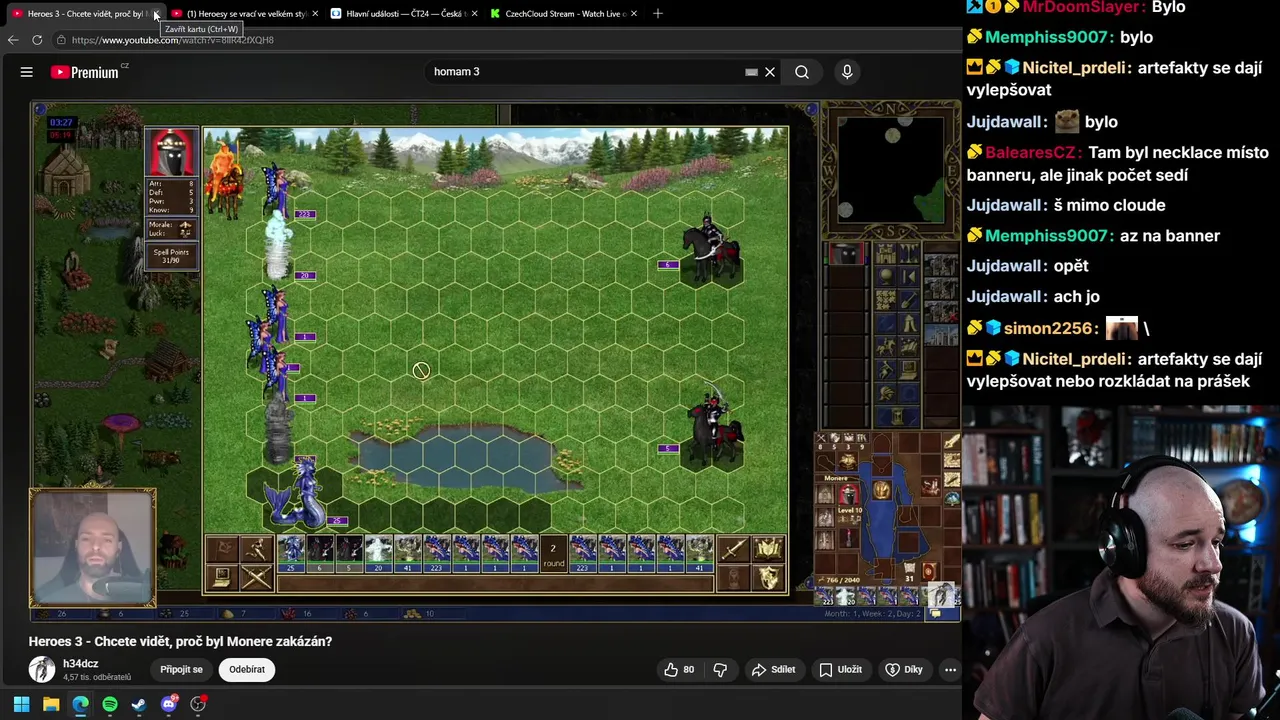The height and width of the screenshot is (720, 1280).
Task: Open Spotify from the taskbar
Action: (x=110, y=704)
